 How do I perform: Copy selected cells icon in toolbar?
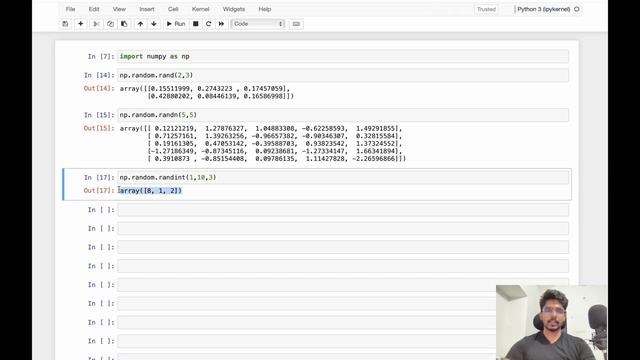tap(110, 24)
